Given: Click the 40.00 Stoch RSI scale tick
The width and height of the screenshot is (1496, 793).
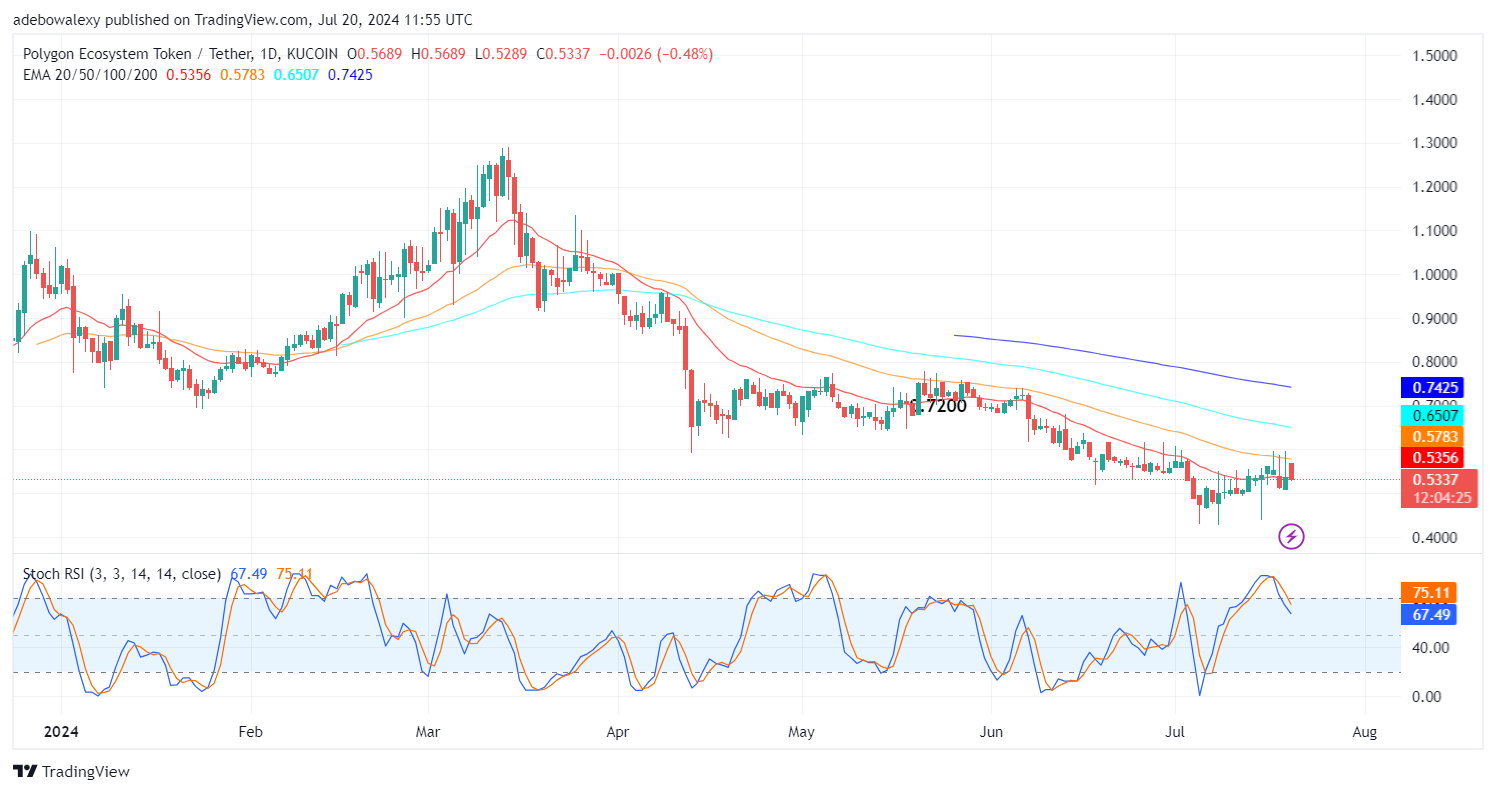Looking at the screenshot, I should pyautogui.click(x=1431, y=647).
